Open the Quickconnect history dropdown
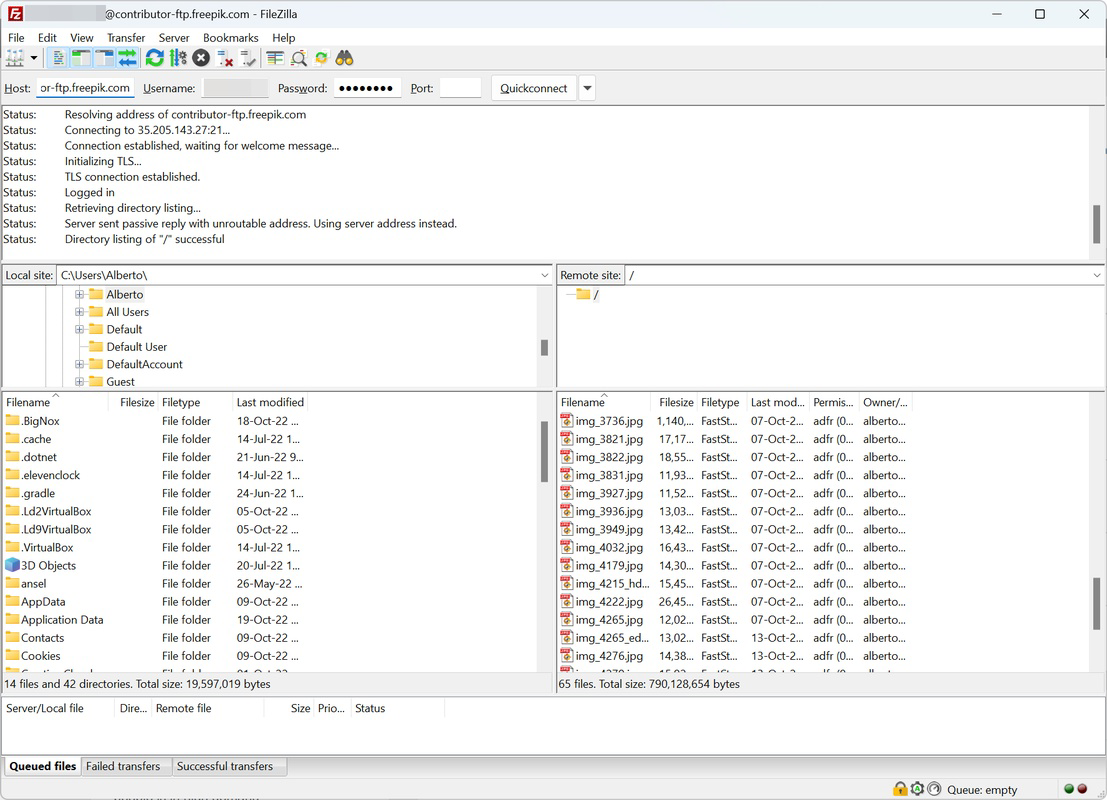 588,88
